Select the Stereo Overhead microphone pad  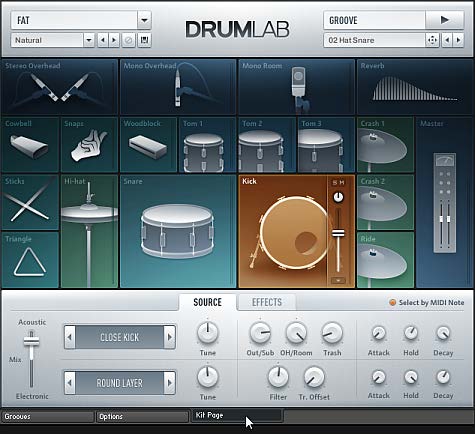click(x=60, y=87)
